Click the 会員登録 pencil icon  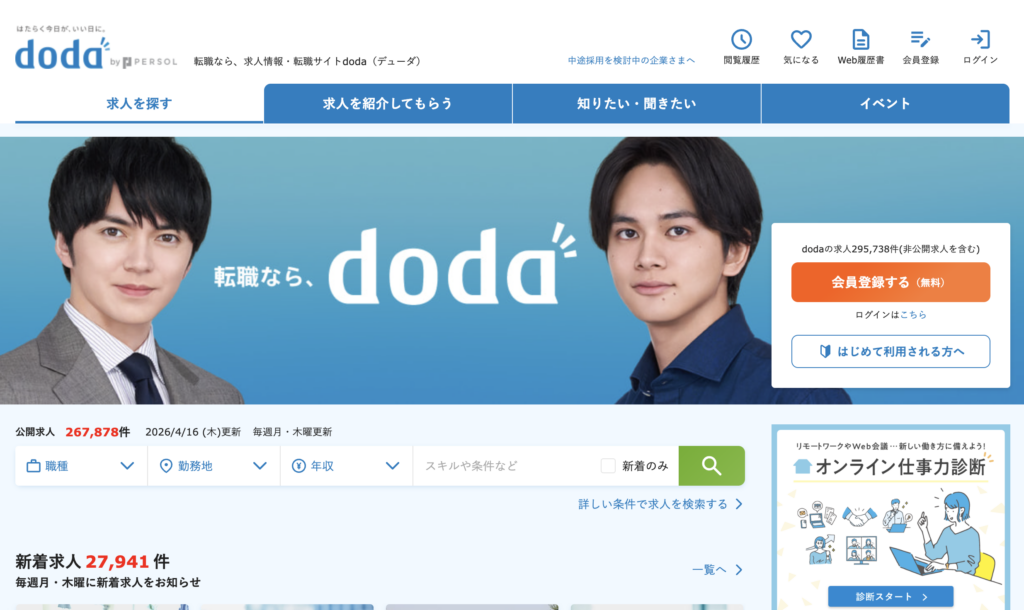coord(920,39)
